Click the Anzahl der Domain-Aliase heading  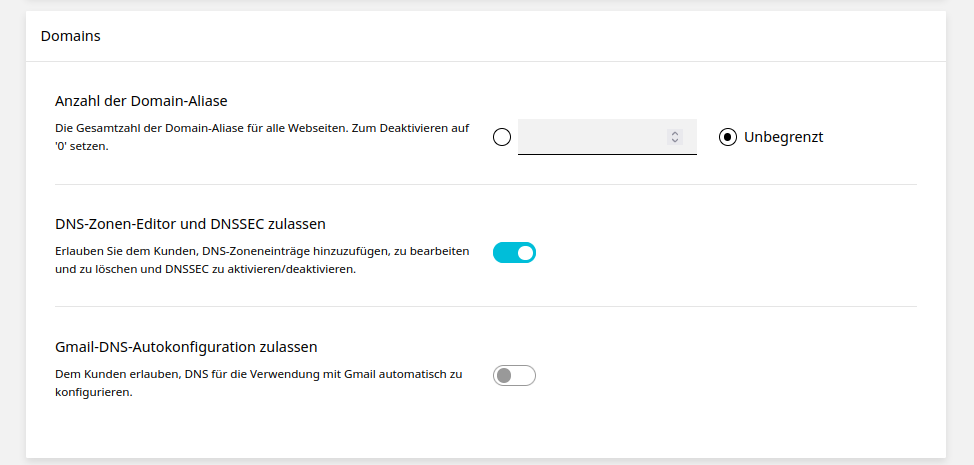(x=141, y=100)
